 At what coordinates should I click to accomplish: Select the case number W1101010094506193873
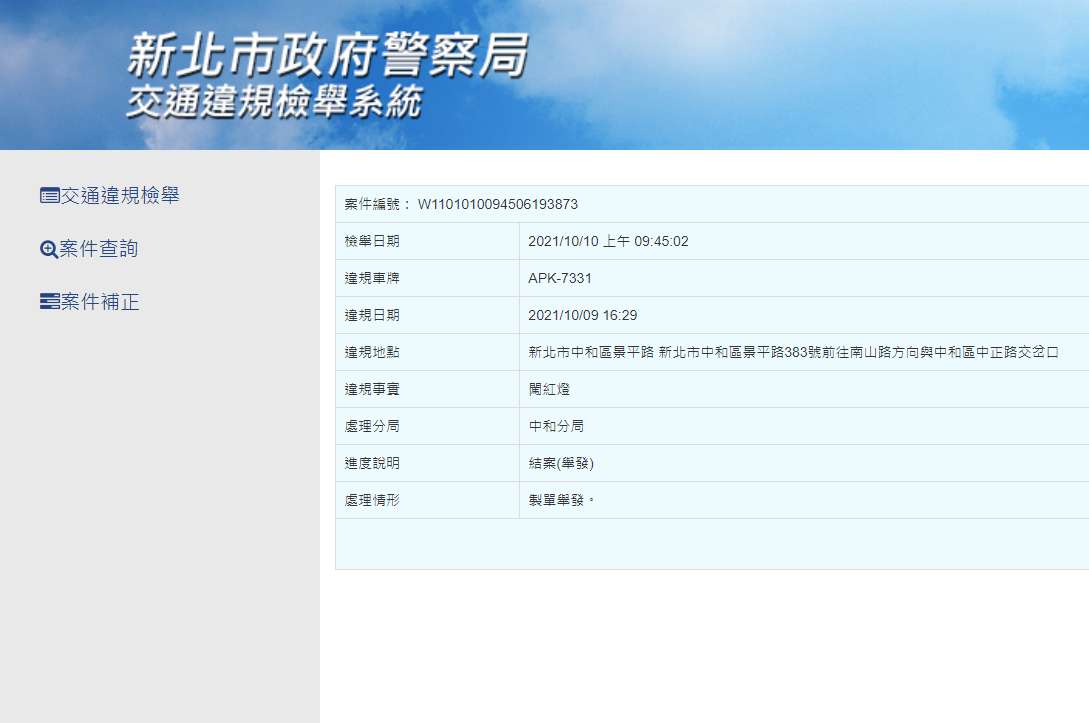497,204
